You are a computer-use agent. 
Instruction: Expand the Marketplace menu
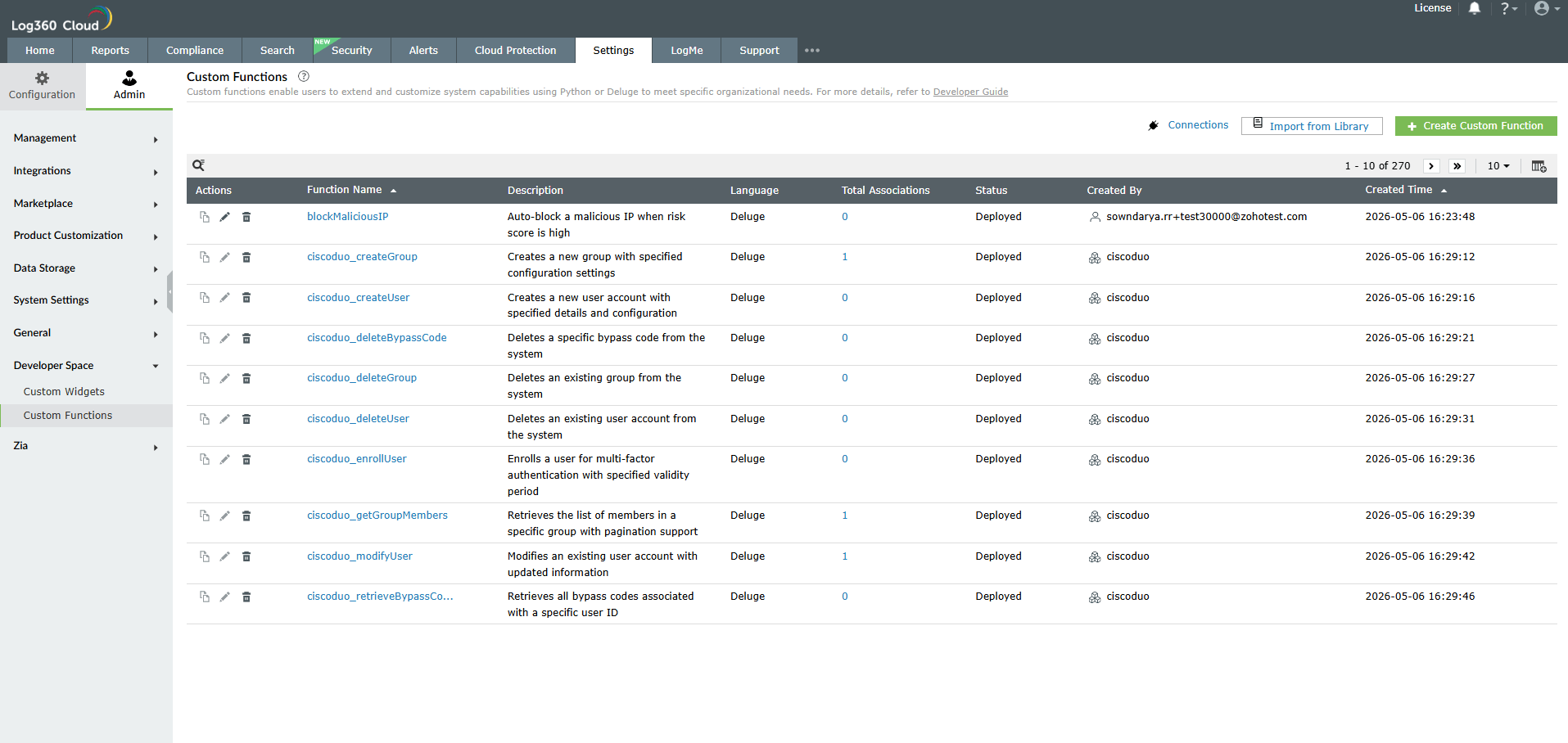coord(86,204)
